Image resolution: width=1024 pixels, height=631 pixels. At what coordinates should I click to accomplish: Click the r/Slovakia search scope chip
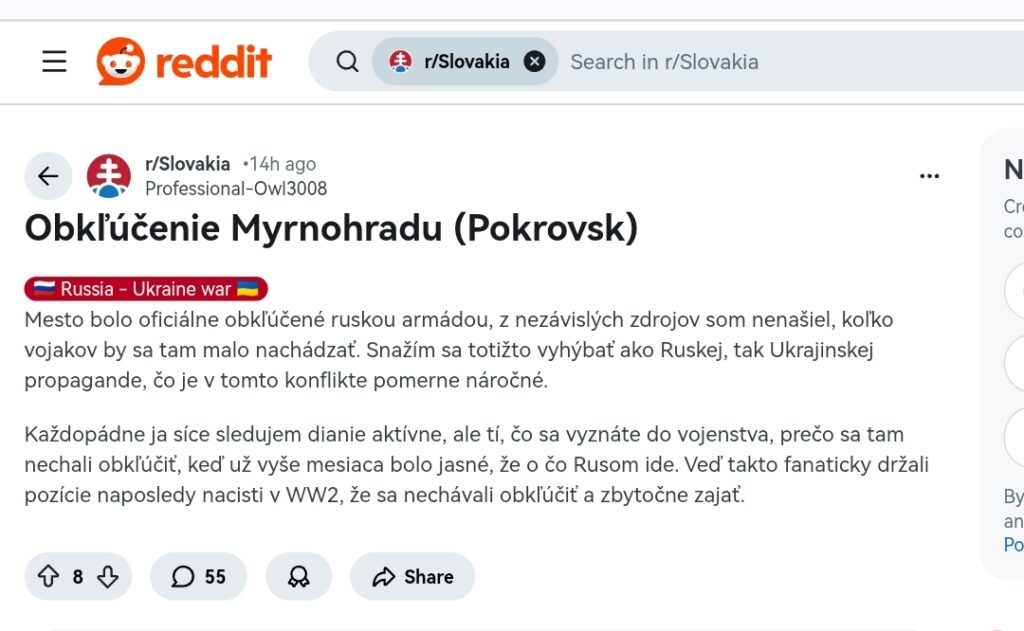[x=467, y=62]
